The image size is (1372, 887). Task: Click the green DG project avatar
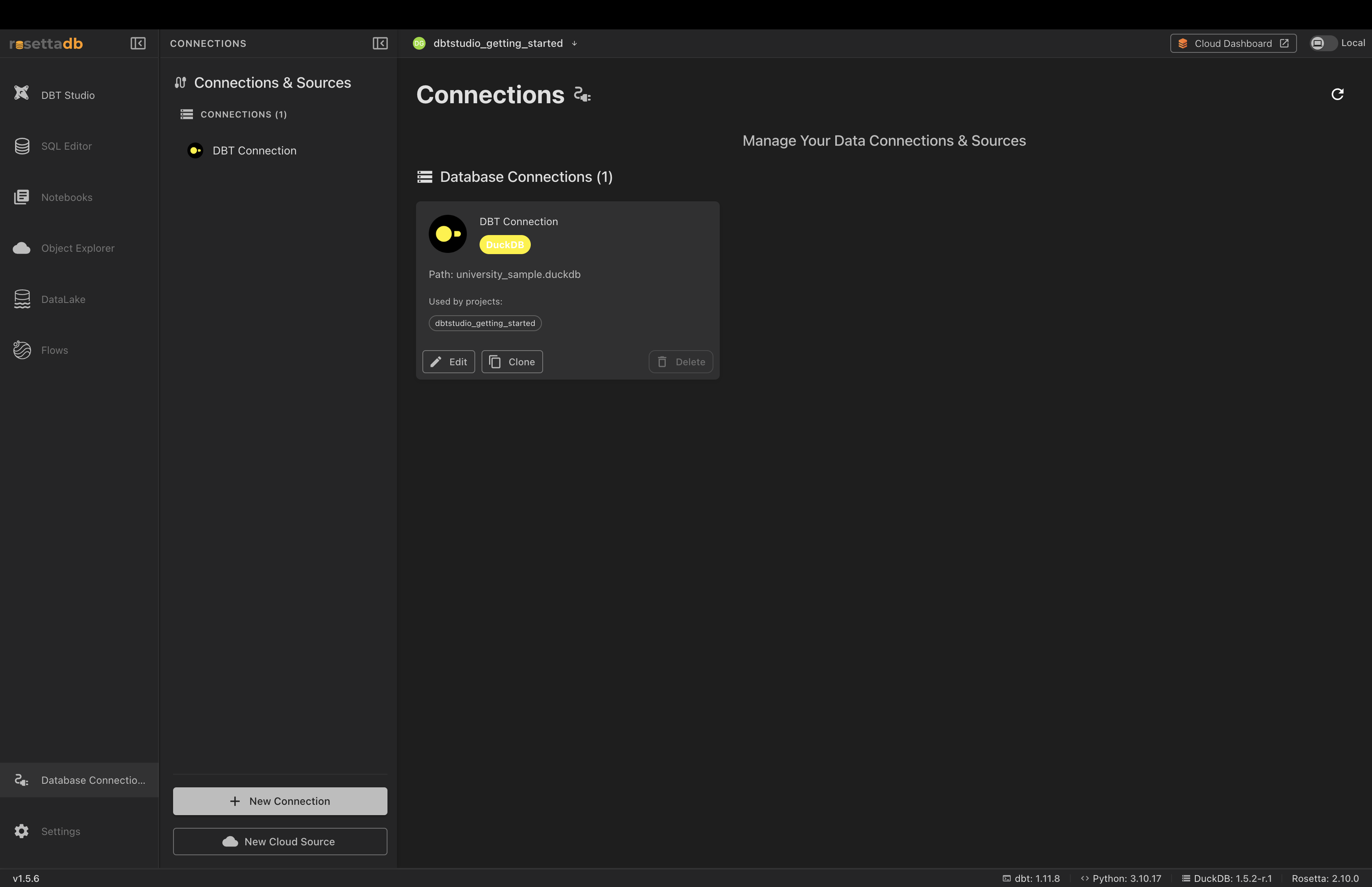(x=419, y=43)
